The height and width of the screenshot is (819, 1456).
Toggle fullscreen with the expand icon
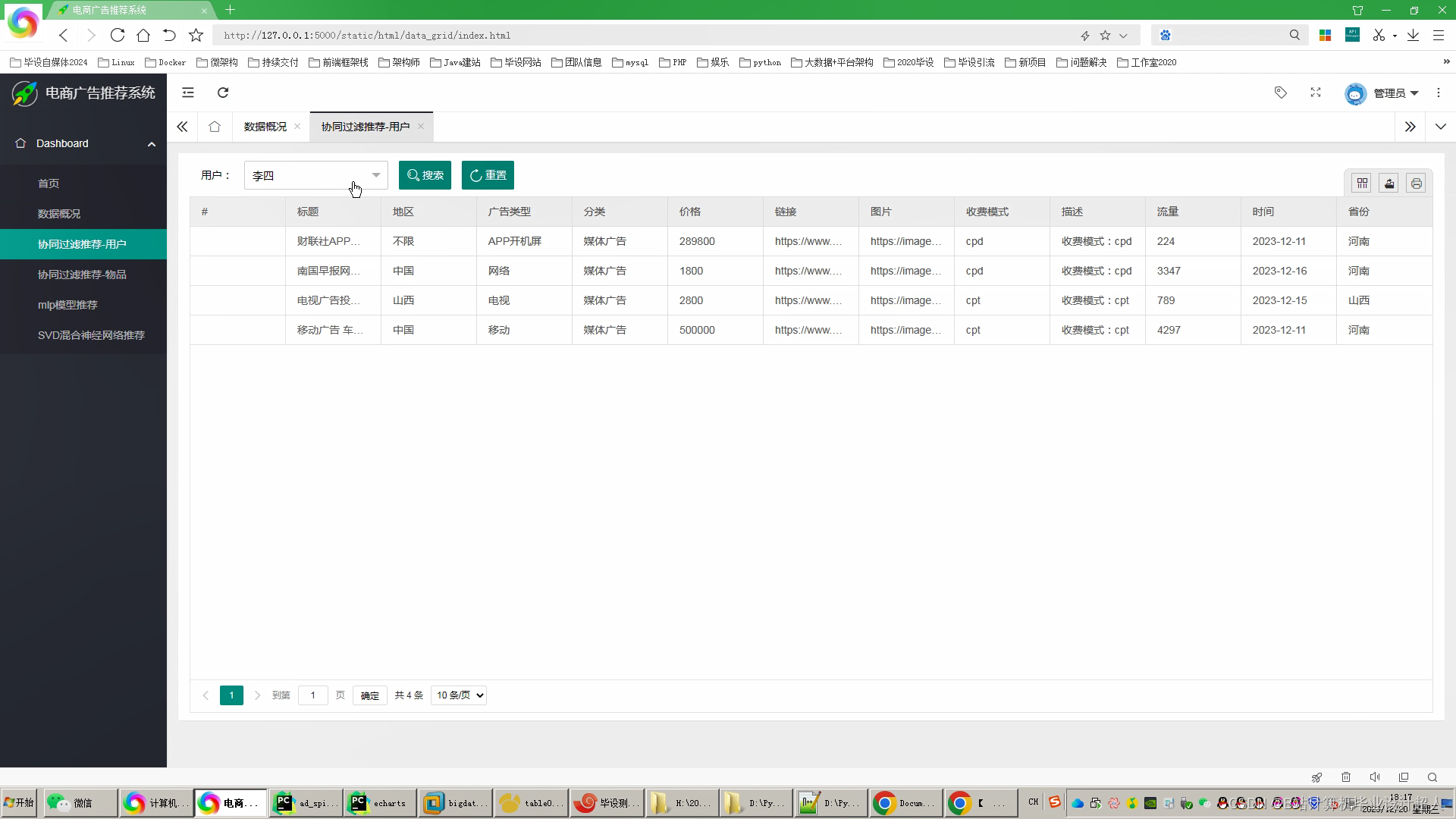point(1316,93)
